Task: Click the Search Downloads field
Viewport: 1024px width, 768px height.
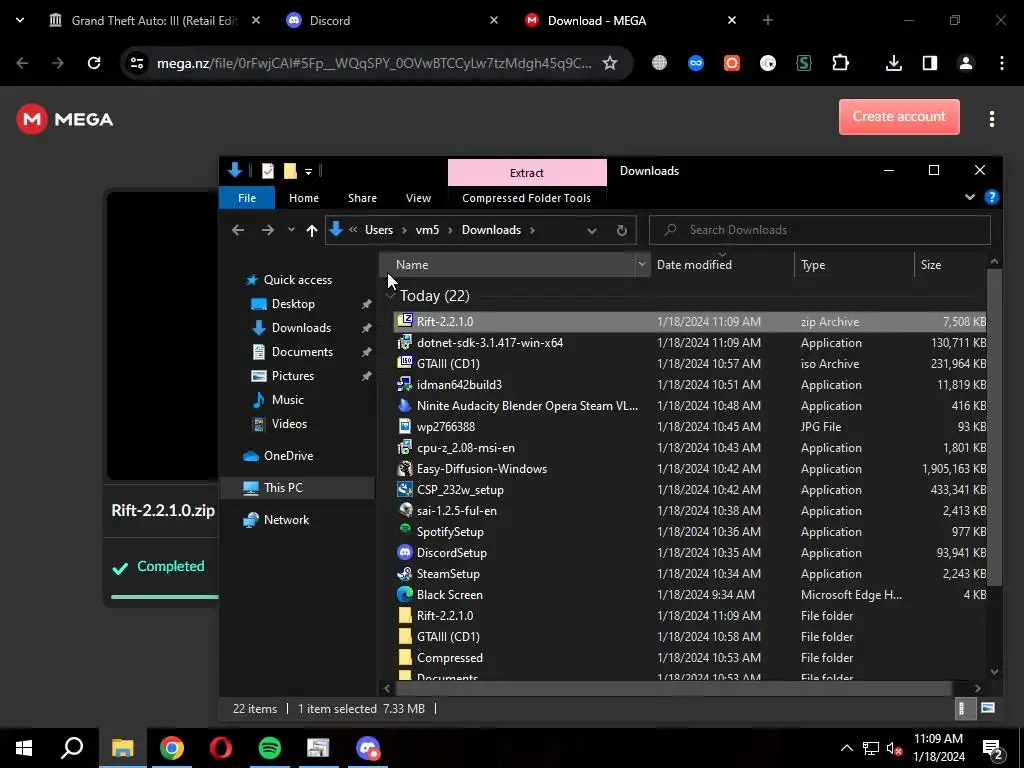Action: pyautogui.click(x=820, y=230)
